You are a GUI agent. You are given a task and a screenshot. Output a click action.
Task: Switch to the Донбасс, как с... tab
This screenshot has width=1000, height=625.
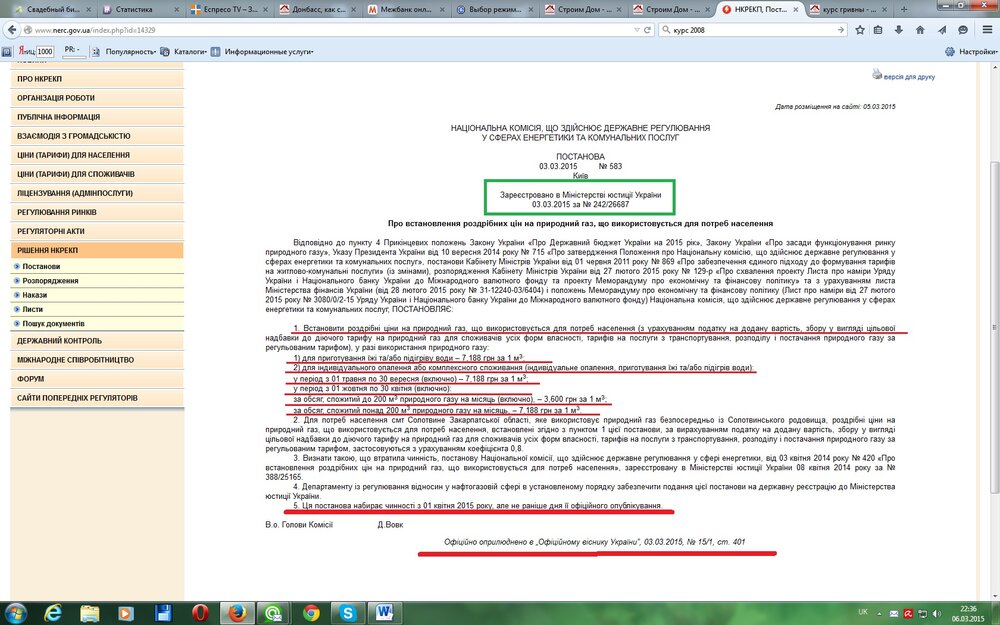tap(317, 10)
